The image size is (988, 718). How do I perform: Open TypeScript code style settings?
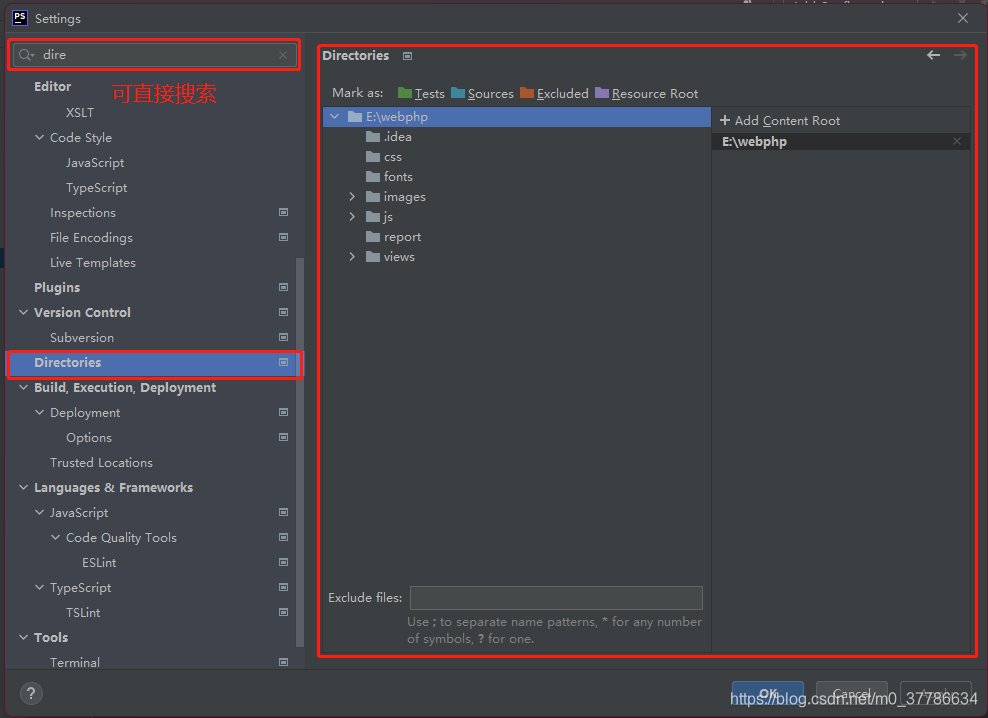click(x=96, y=188)
